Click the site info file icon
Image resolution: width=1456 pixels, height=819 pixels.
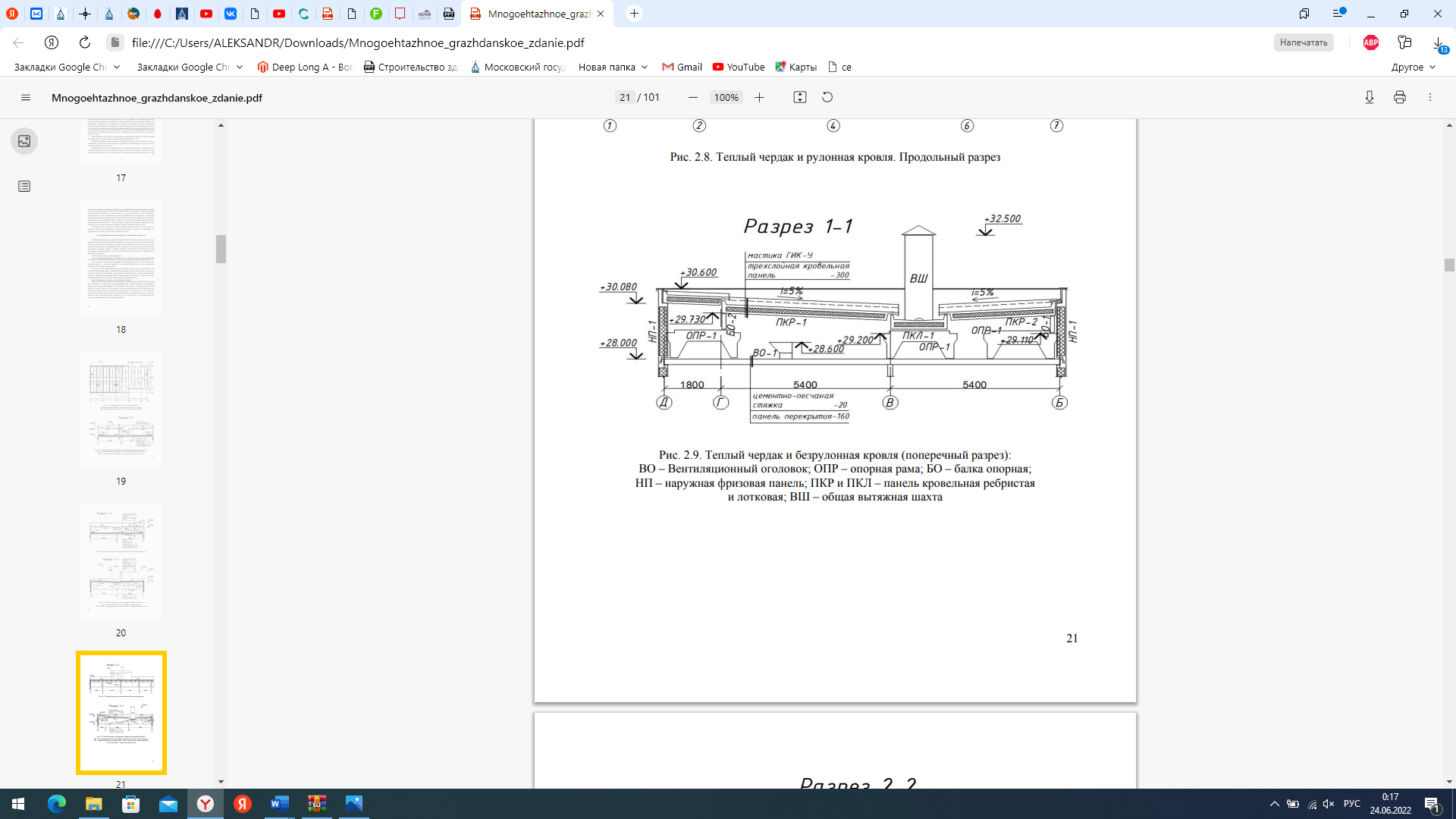tap(115, 42)
